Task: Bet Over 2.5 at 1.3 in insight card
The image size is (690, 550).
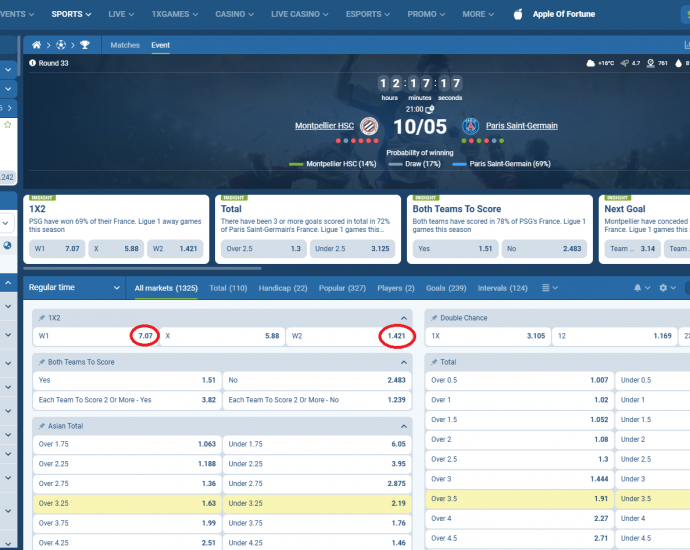Action: coord(264,249)
